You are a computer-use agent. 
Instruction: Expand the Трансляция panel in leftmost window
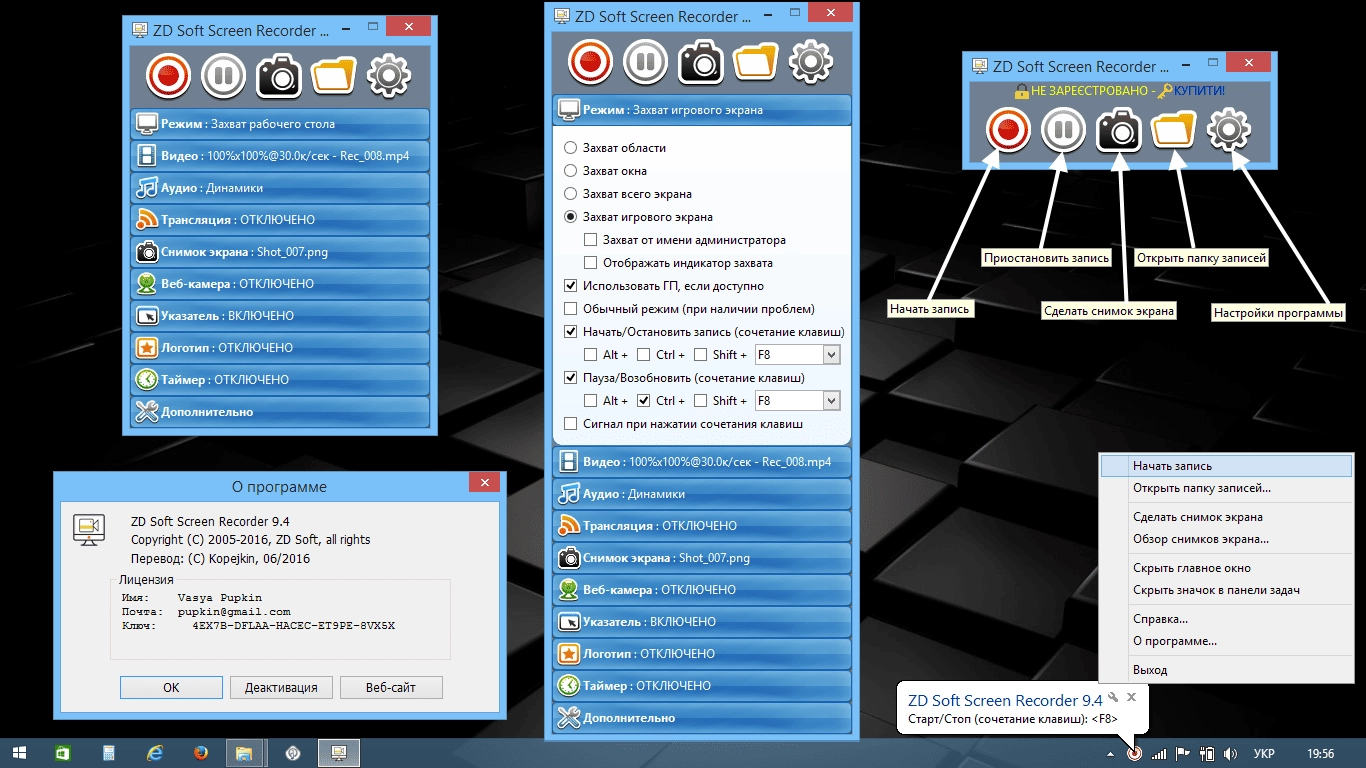tap(280, 220)
